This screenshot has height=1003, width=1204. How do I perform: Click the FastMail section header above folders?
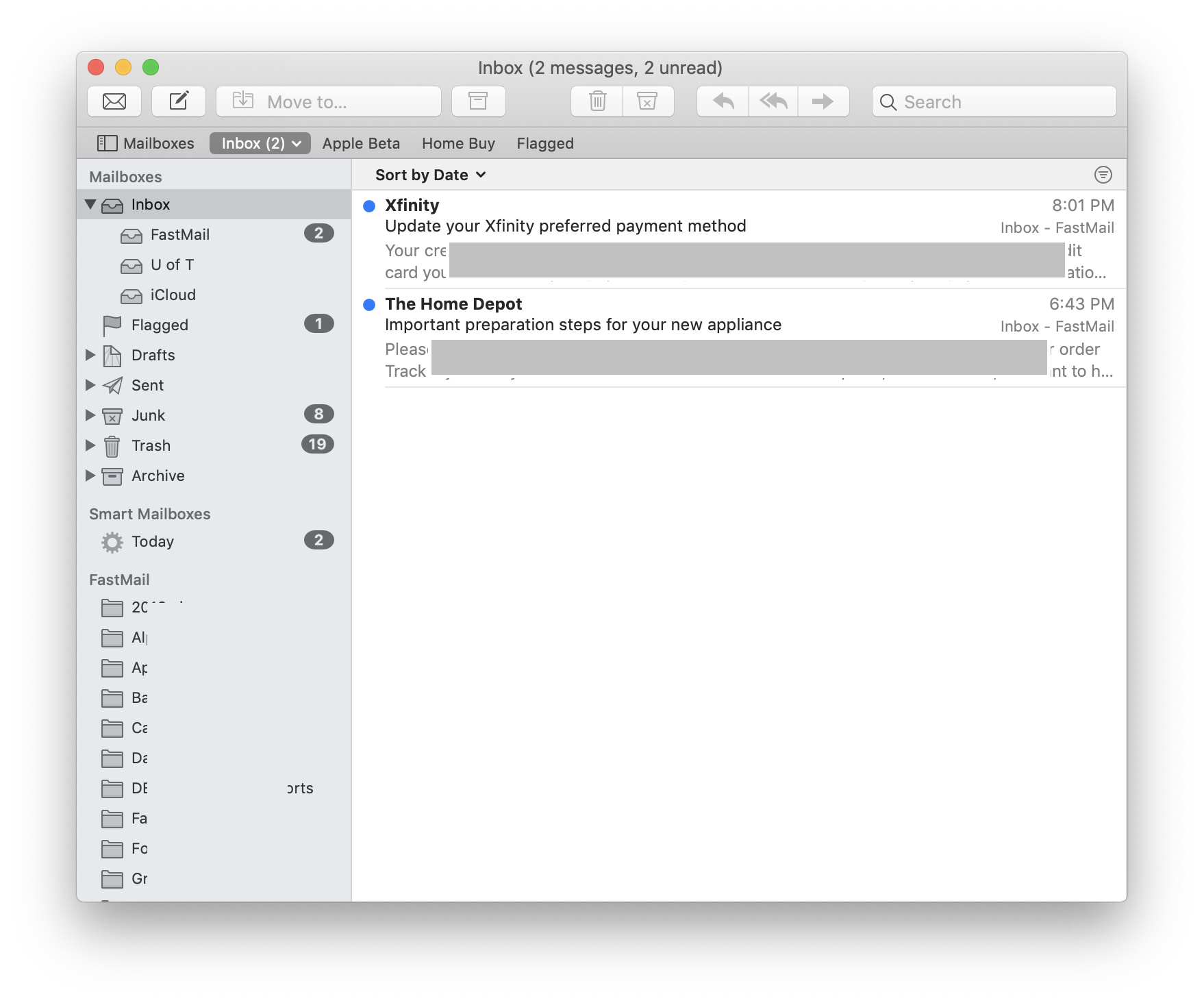119,580
